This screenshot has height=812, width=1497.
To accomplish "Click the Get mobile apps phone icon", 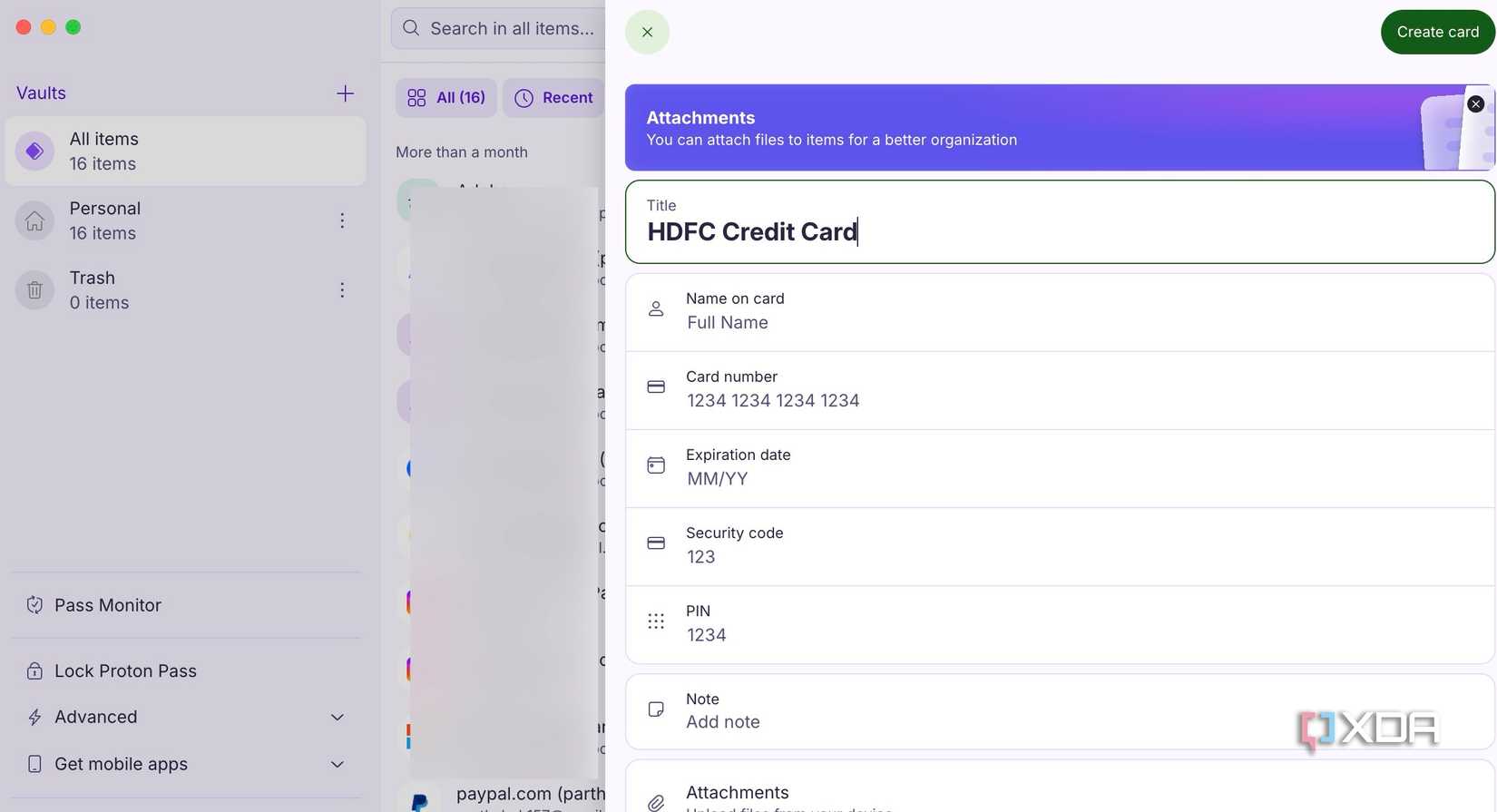I will point(34,765).
